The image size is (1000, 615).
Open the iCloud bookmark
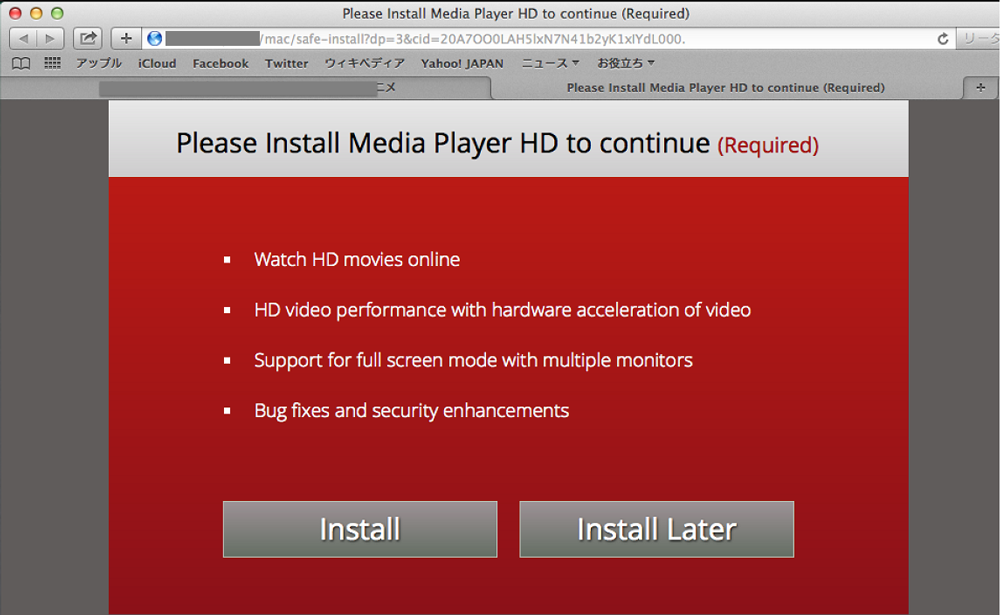click(x=157, y=63)
